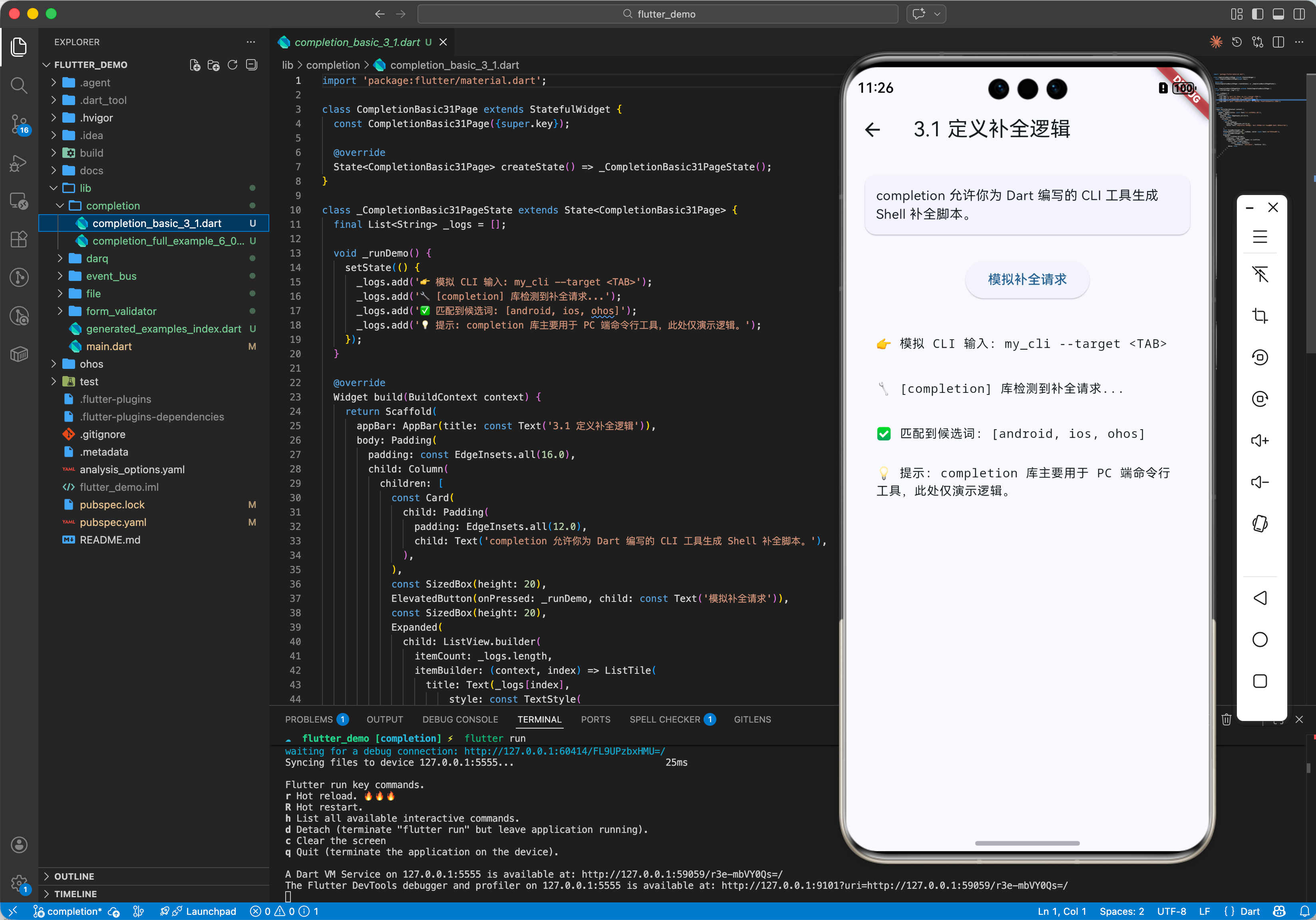This screenshot has width=1316, height=920.
Task: Refresh the Explorer file tree
Action: (x=232, y=65)
